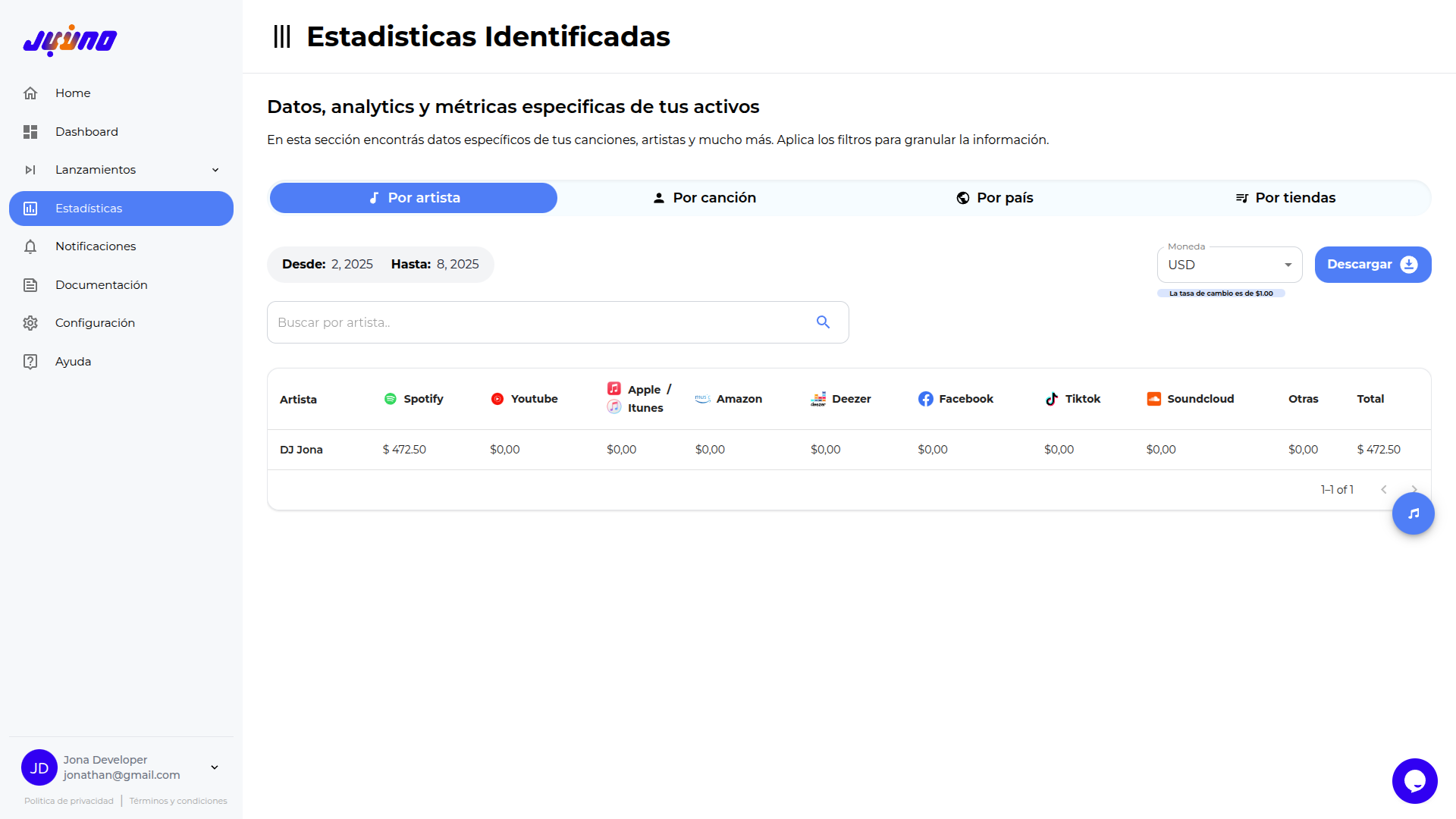Click the Lanzamientos play-skip icon
This screenshot has width=1456, height=819.
pyautogui.click(x=30, y=170)
